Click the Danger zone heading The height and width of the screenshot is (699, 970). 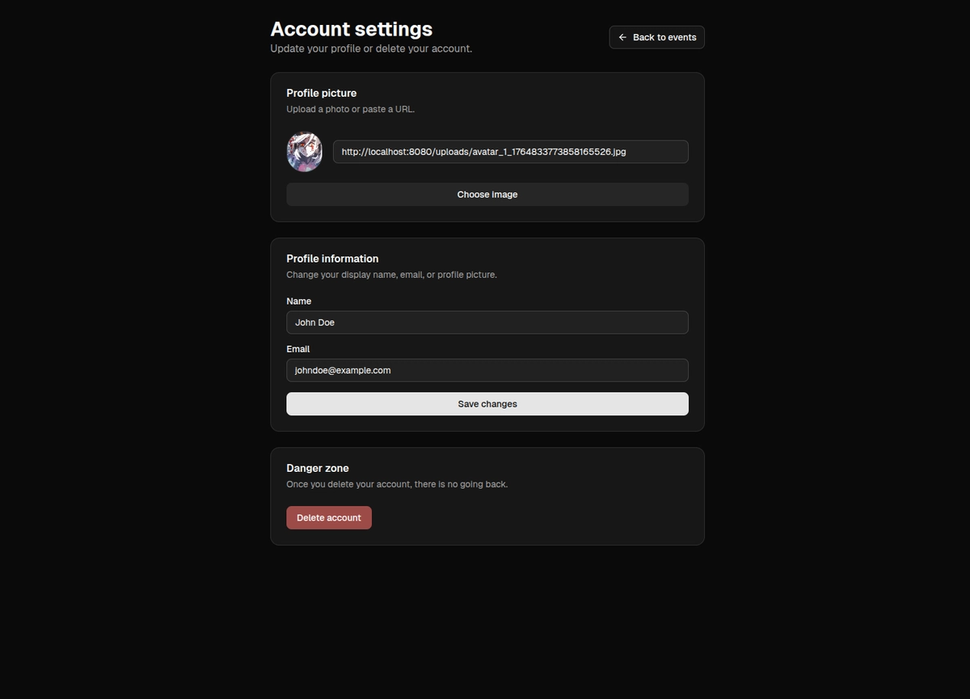(317, 468)
